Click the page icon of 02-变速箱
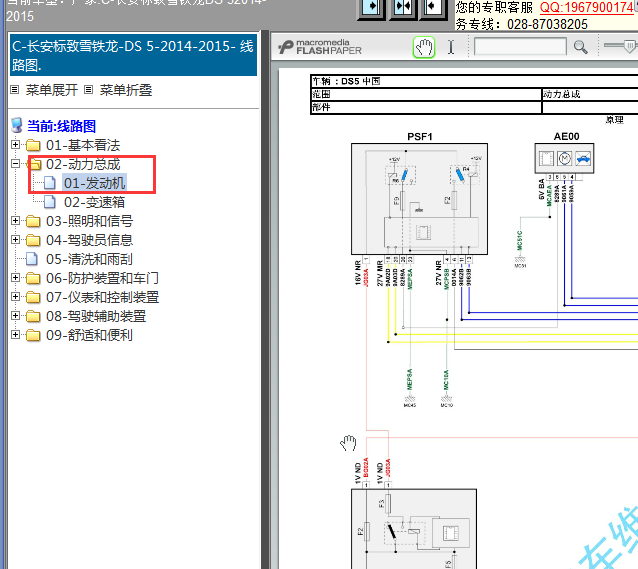This screenshot has width=638, height=569. 50,202
